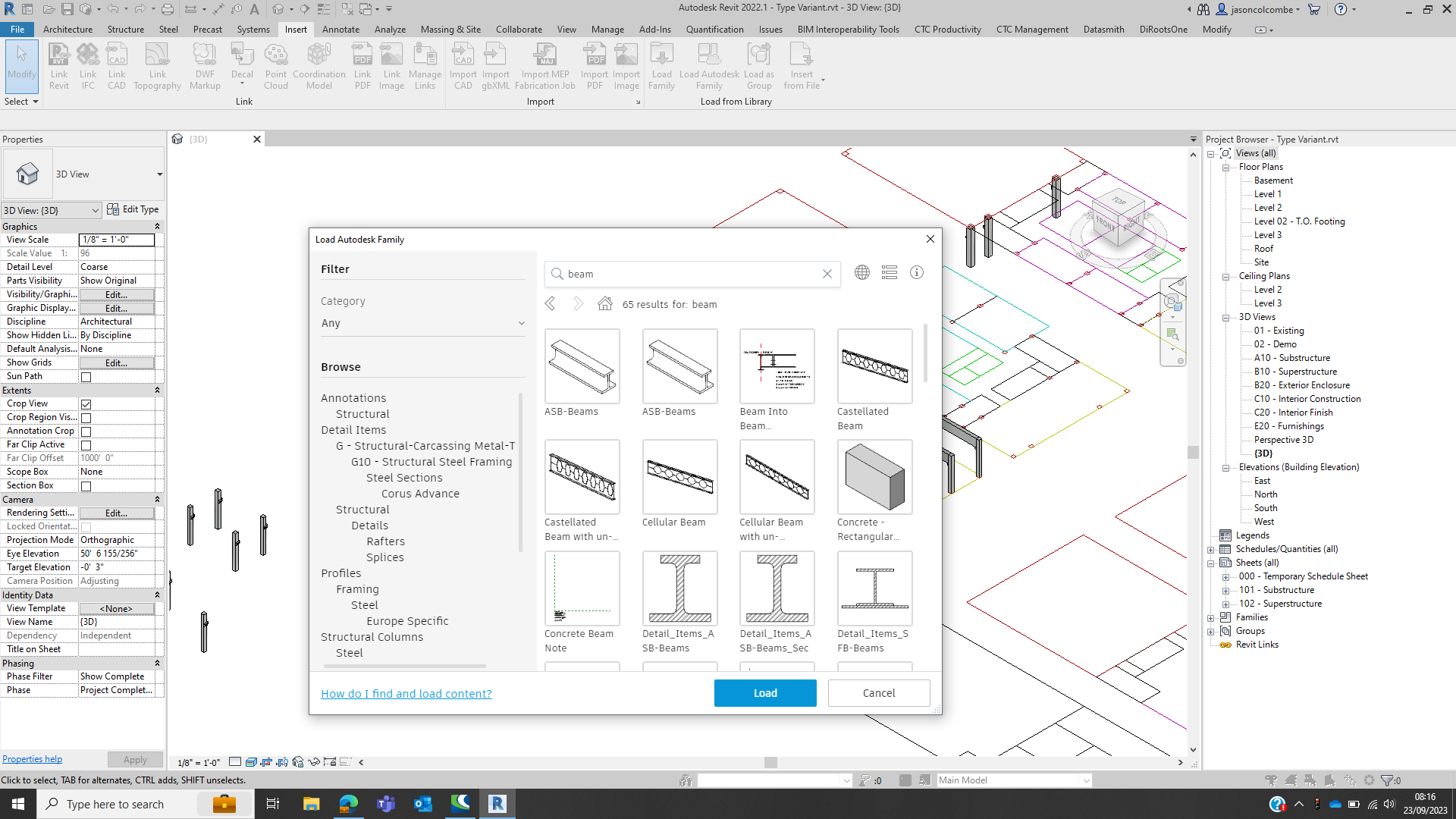The height and width of the screenshot is (819, 1456).
Task: Open the Category dropdown in the Filter panel
Action: pos(422,322)
